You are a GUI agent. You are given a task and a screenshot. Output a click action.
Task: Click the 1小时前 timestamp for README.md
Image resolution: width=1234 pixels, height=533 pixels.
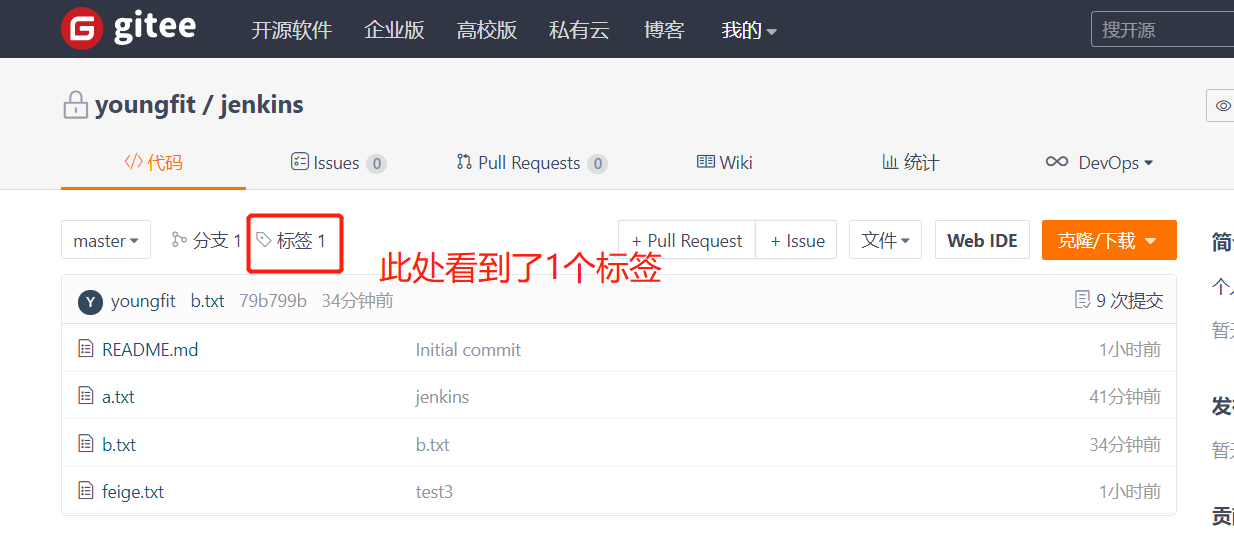point(1130,349)
